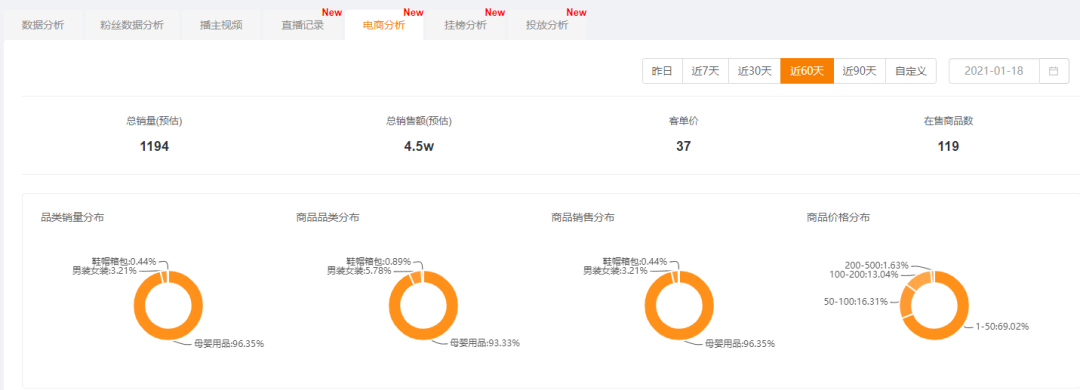
Task: Click the 品类销量分布 chart title
Action: [72, 218]
